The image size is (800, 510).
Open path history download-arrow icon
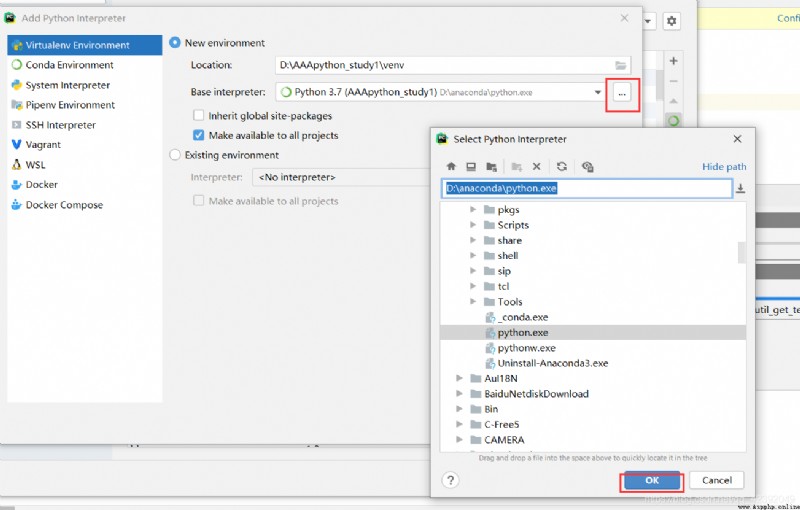(x=740, y=189)
